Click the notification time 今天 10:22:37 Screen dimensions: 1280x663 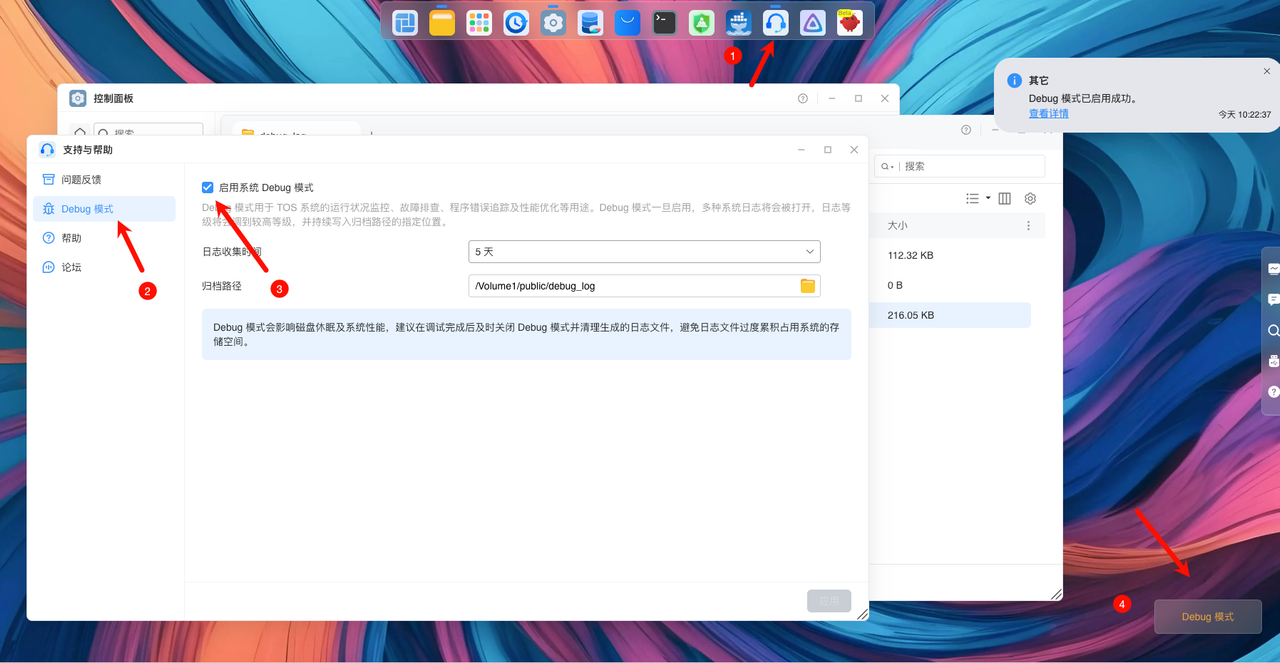1244,115
